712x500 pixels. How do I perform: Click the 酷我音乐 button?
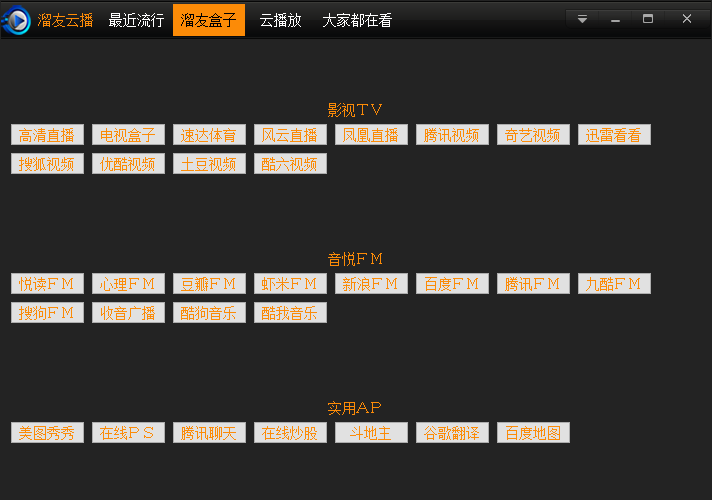[x=290, y=312]
